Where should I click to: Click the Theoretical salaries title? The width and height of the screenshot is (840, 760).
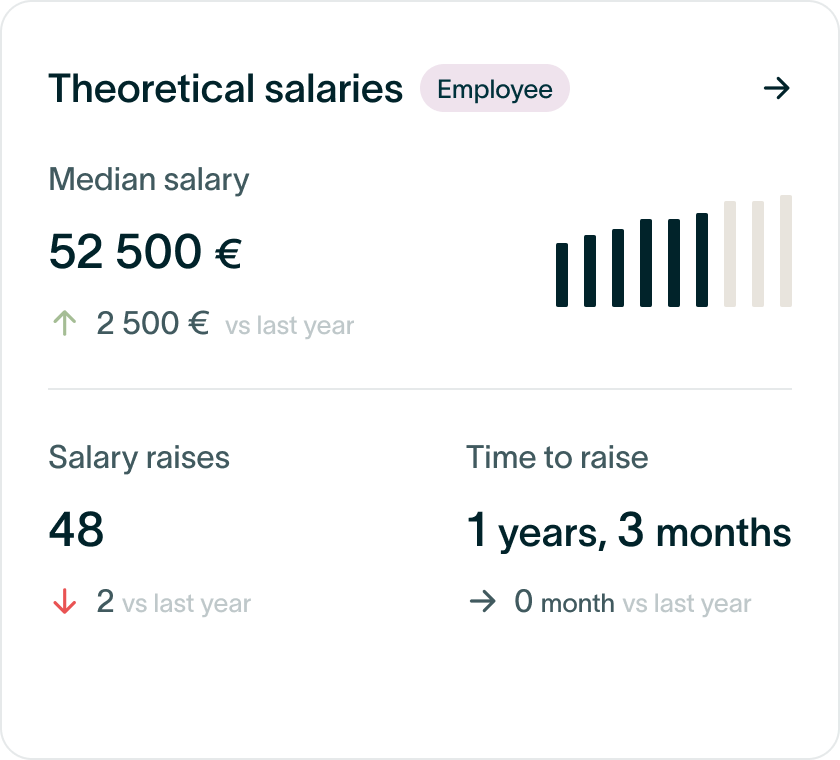click(226, 88)
